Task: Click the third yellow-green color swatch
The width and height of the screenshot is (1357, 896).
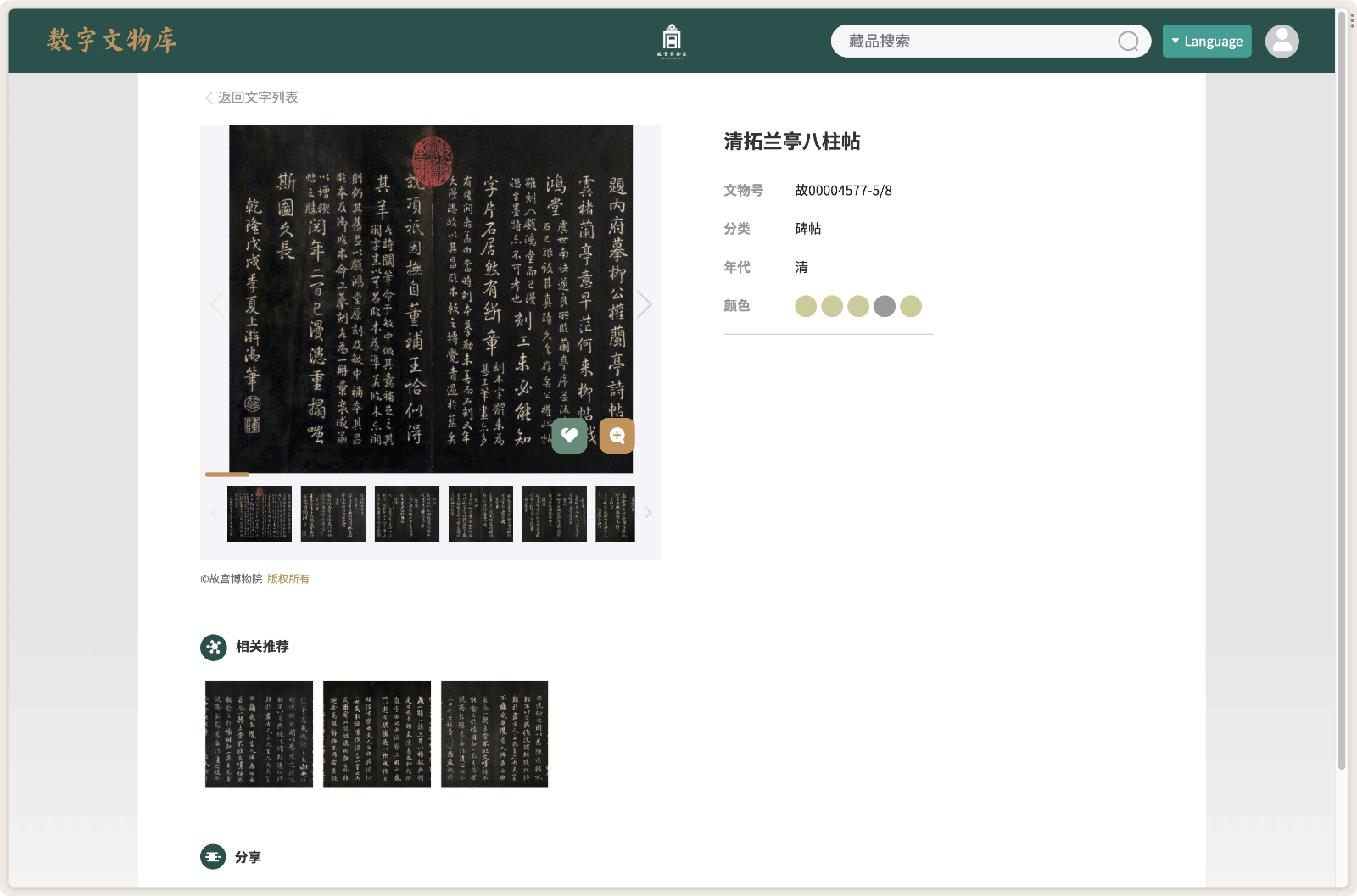Action: tap(858, 306)
